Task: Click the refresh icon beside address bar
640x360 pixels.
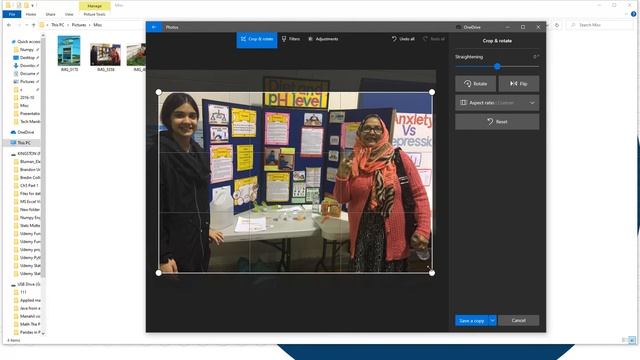Action: click(x=557, y=25)
